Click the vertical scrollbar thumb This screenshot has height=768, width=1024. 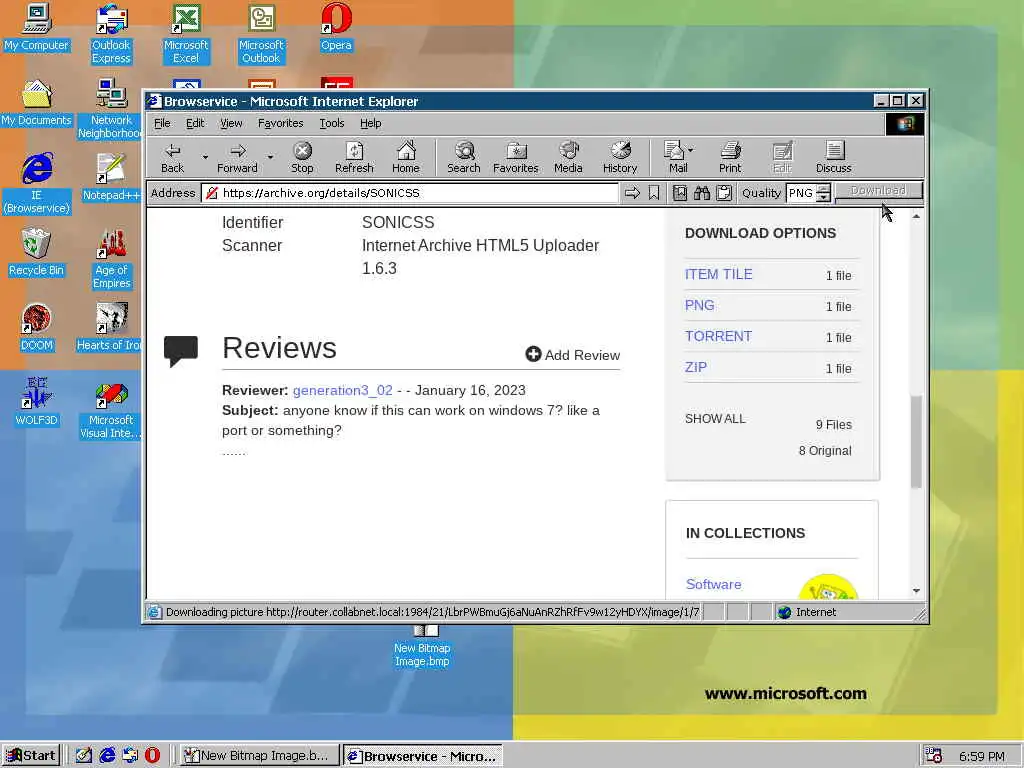[x=916, y=441]
